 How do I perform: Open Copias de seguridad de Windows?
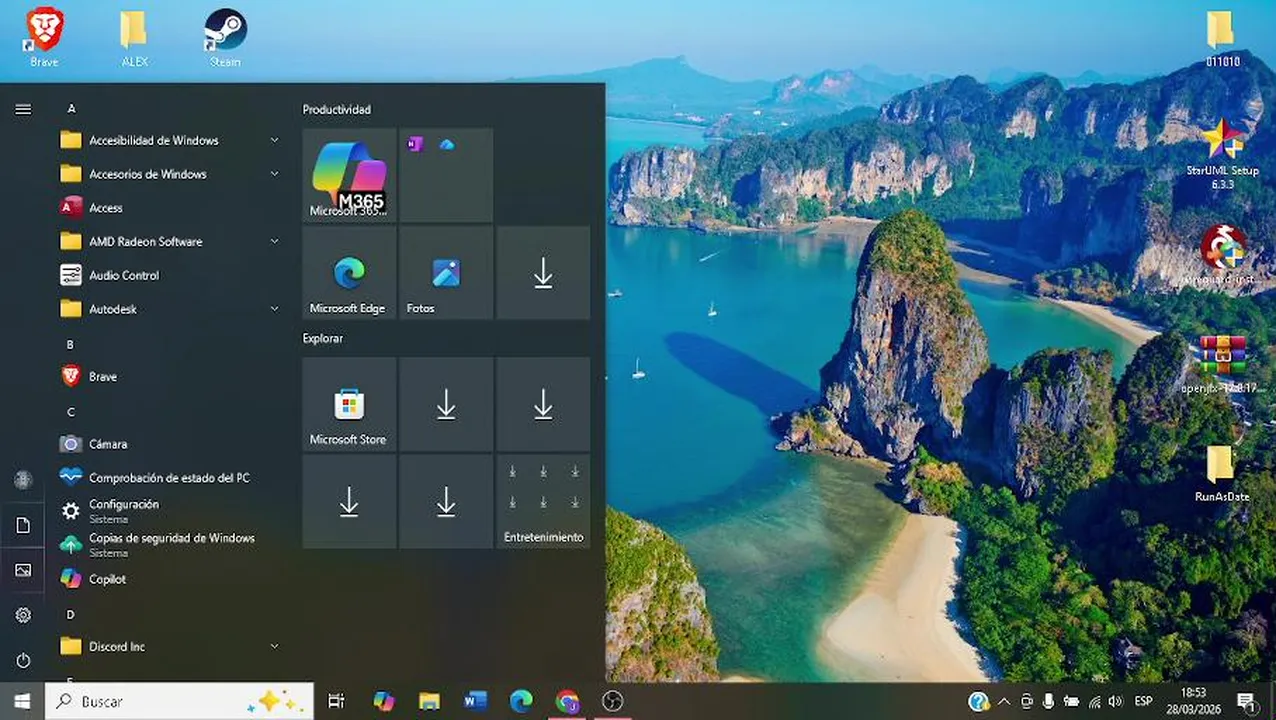coord(170,545)
